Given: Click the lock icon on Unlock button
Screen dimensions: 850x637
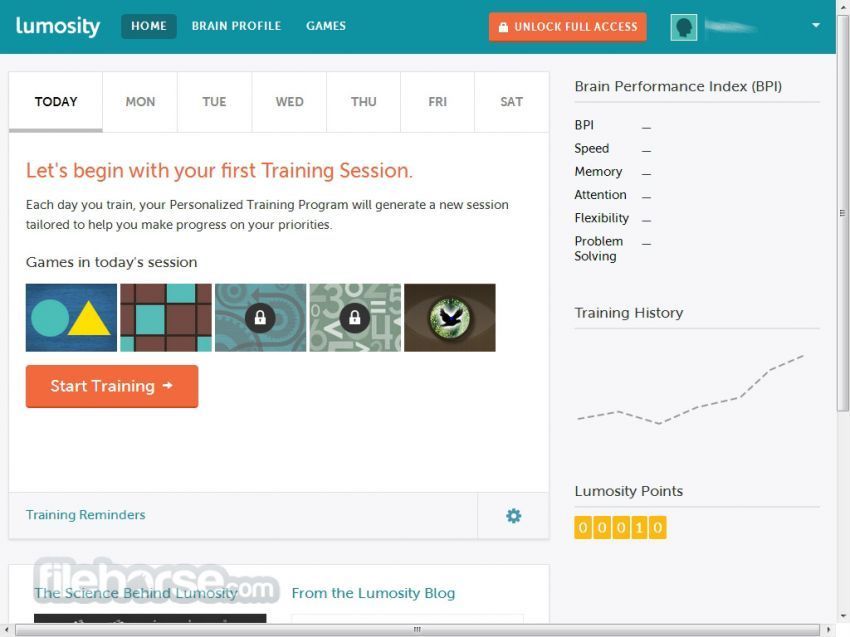Looking at the screenshot, I should pos(503,27).
